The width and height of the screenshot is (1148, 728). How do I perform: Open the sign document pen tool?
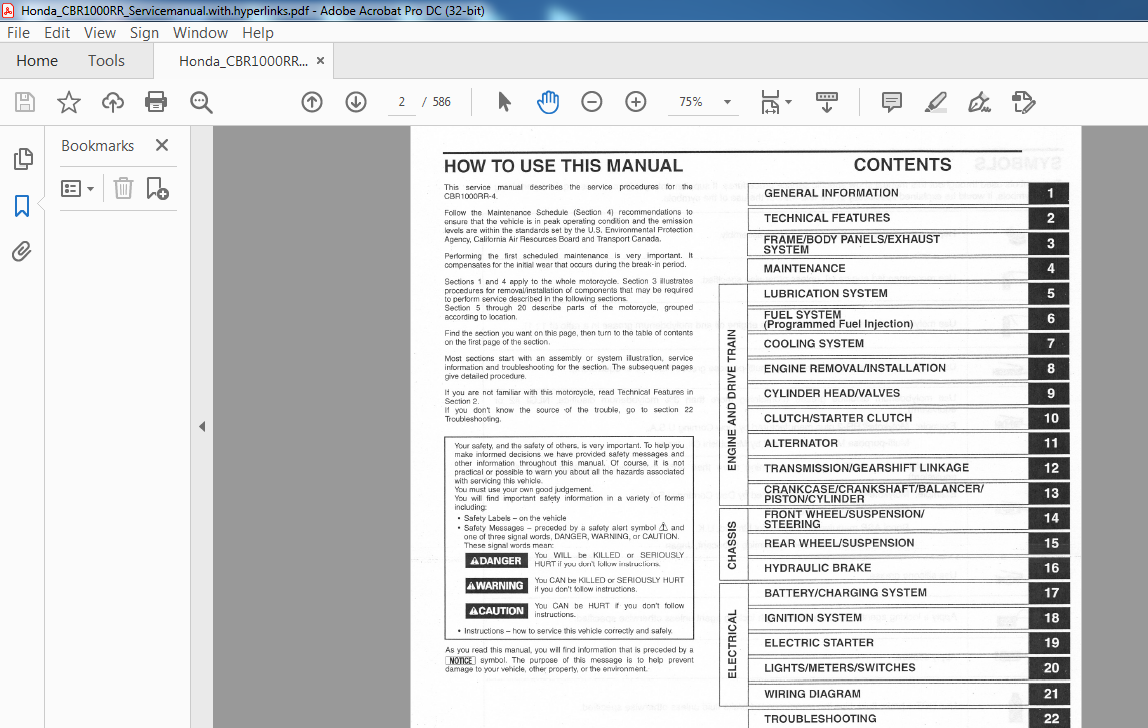coord(980,102)
